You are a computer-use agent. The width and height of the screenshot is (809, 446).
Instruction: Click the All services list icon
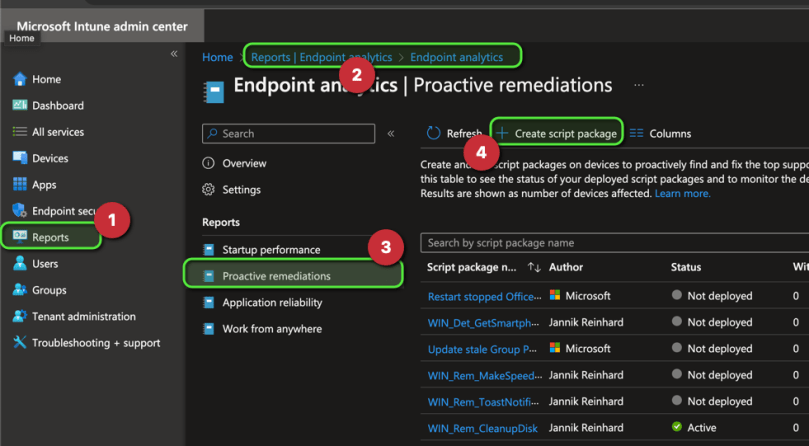click(20, 132)
